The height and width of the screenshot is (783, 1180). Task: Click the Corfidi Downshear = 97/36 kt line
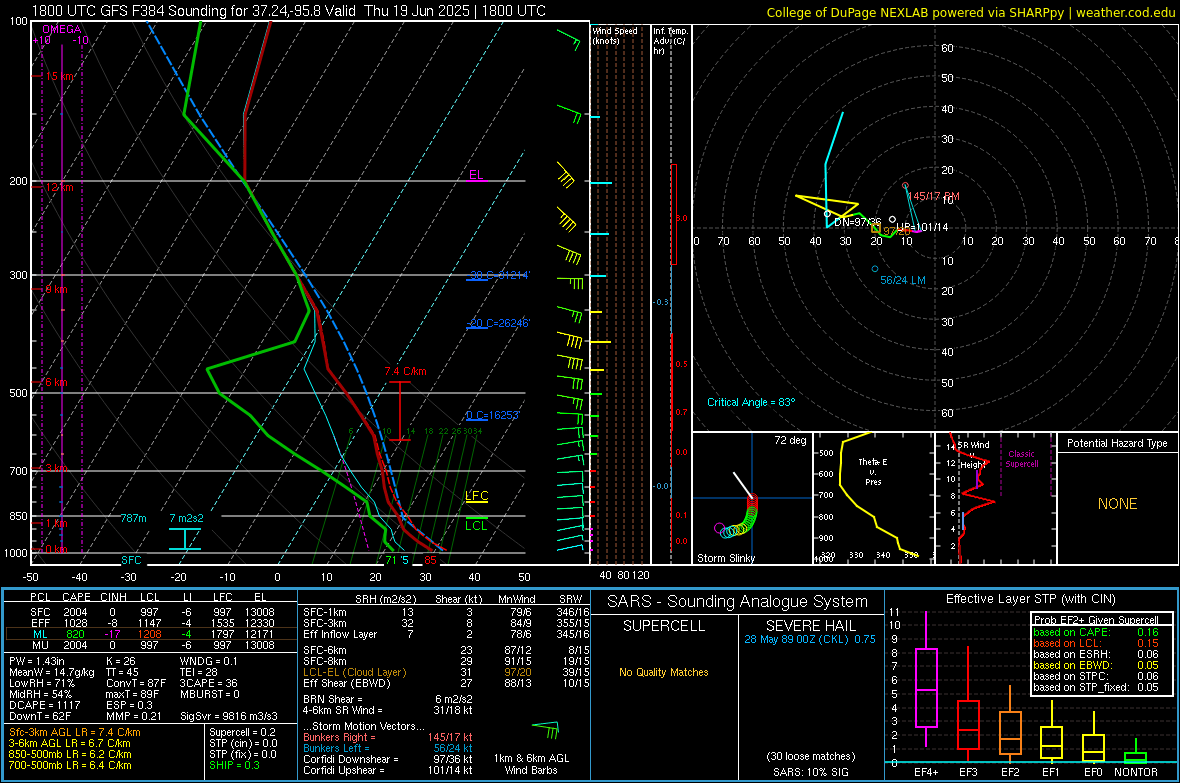tap(388, 759)
